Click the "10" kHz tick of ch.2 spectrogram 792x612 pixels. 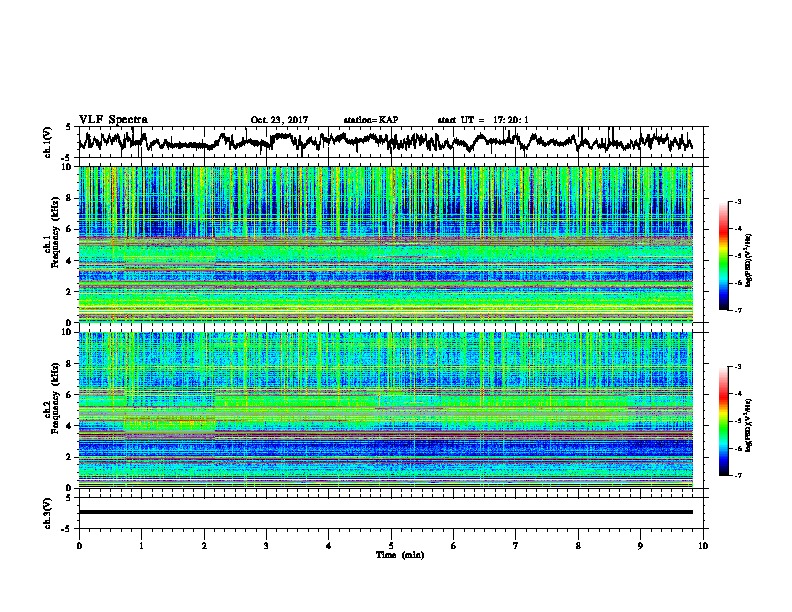pyautogui.click(x=69, y=332)
